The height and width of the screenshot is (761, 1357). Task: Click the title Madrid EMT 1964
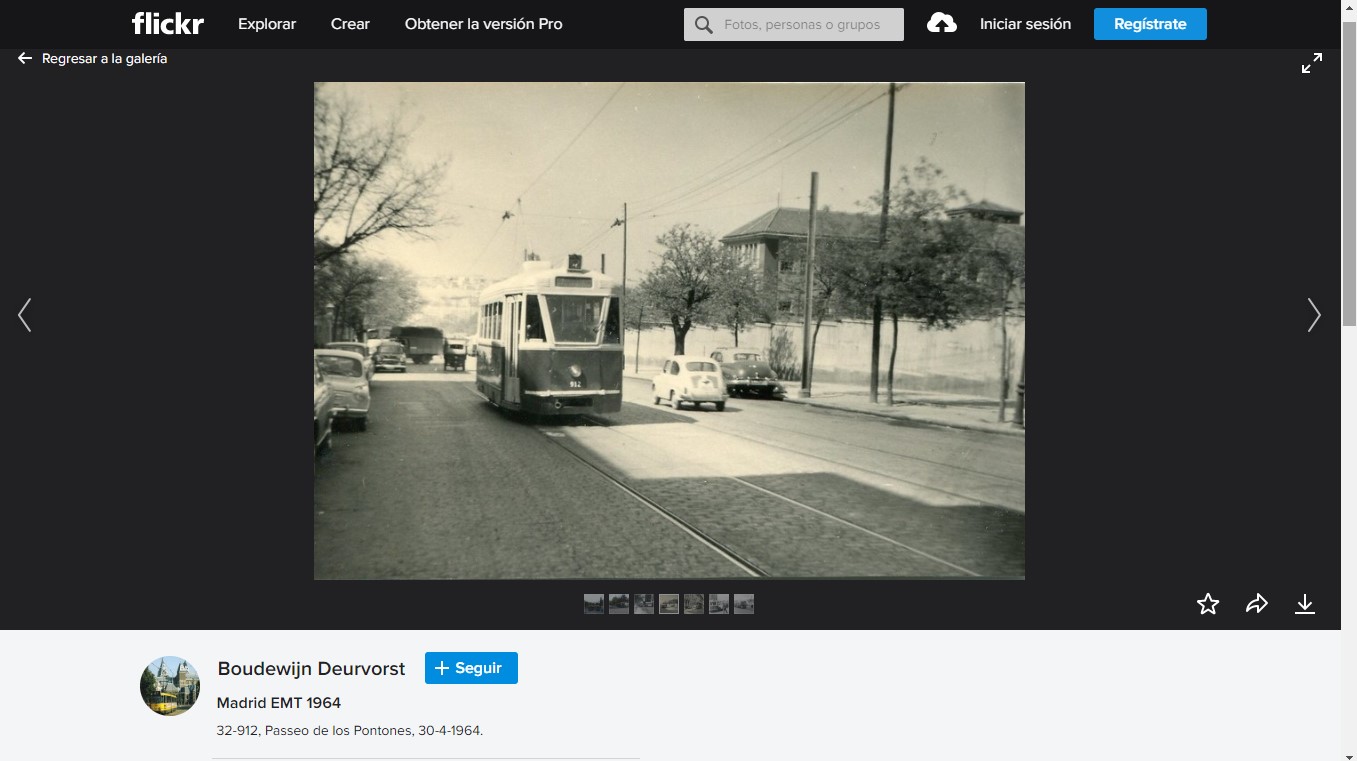coord(279,703)
